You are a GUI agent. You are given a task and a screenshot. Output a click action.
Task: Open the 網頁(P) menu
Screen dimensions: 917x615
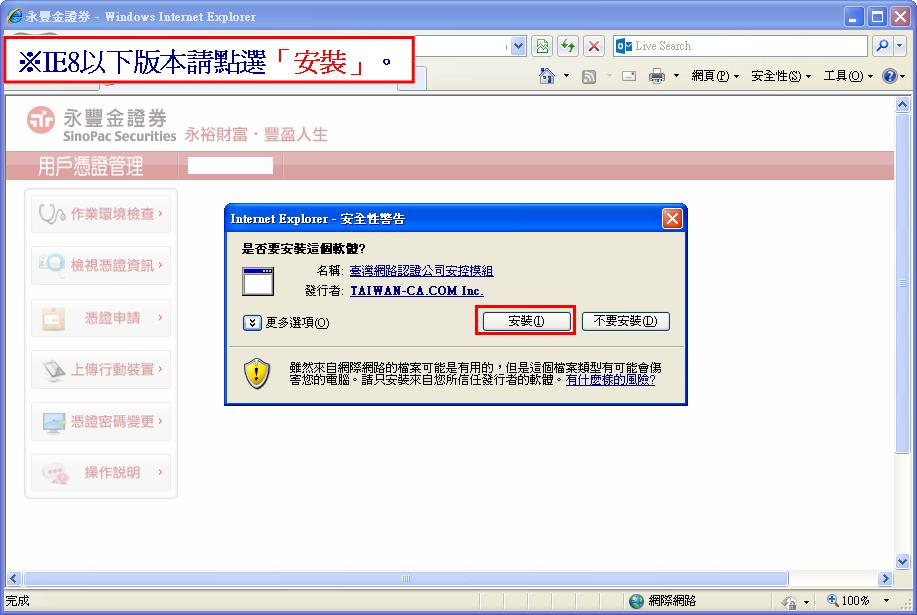pyautogui.click(x=715, y=76)
